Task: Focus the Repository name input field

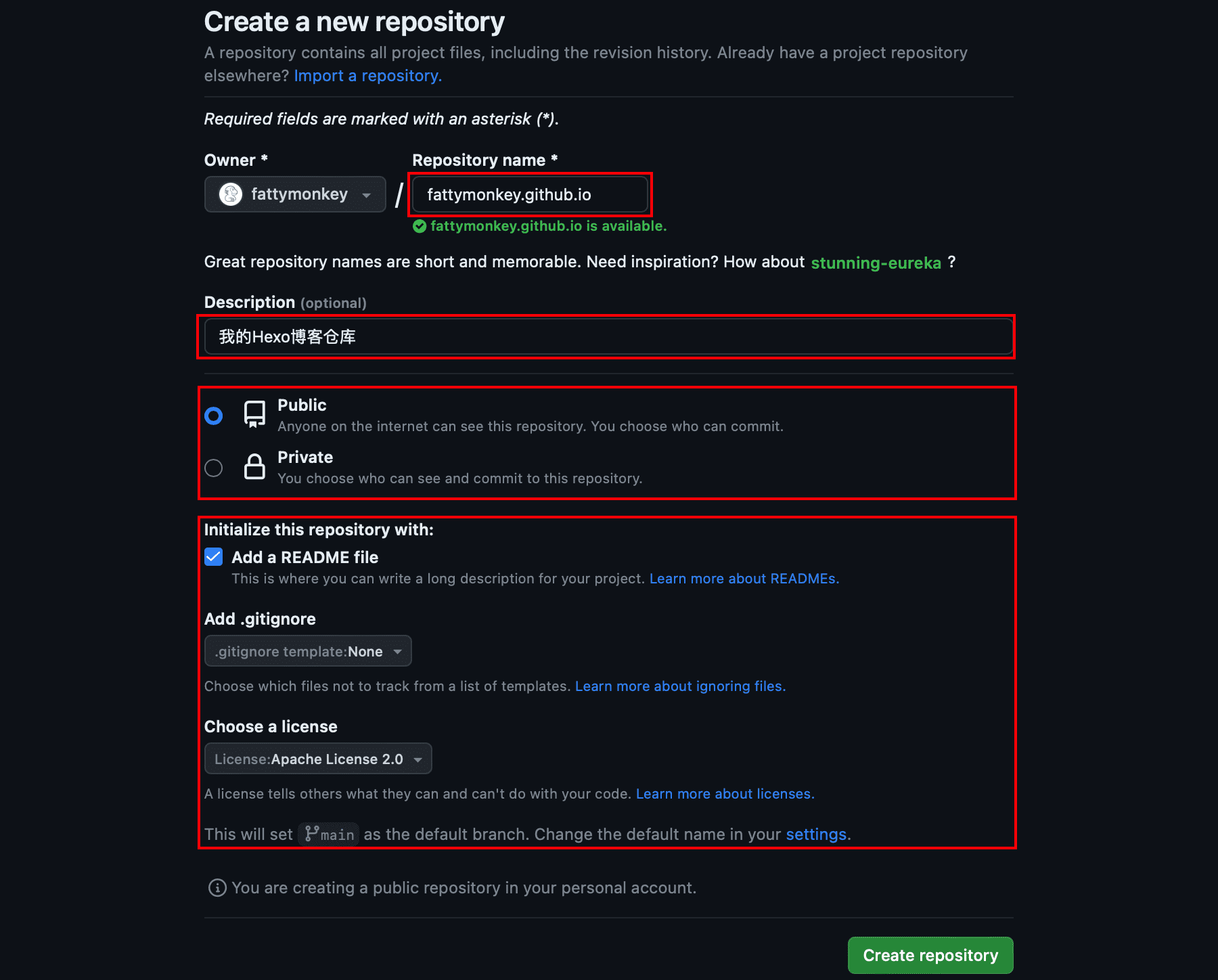Action: tap(530, 194)
